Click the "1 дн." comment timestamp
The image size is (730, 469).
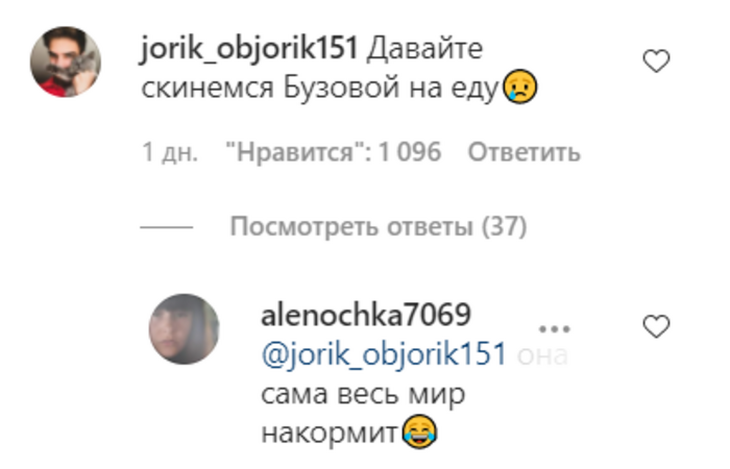170,152
